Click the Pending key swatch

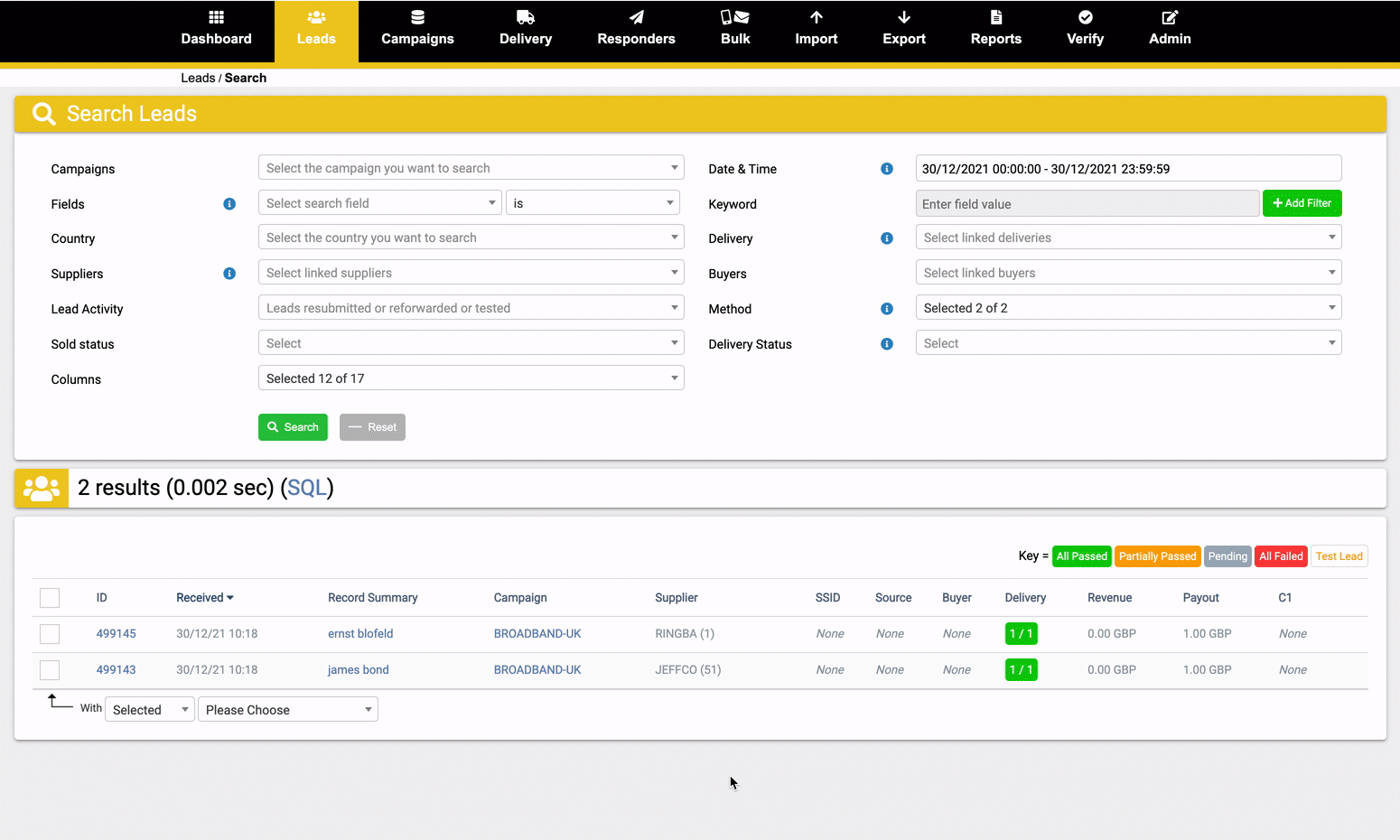pyautogui.click(x=1227, y=556)
